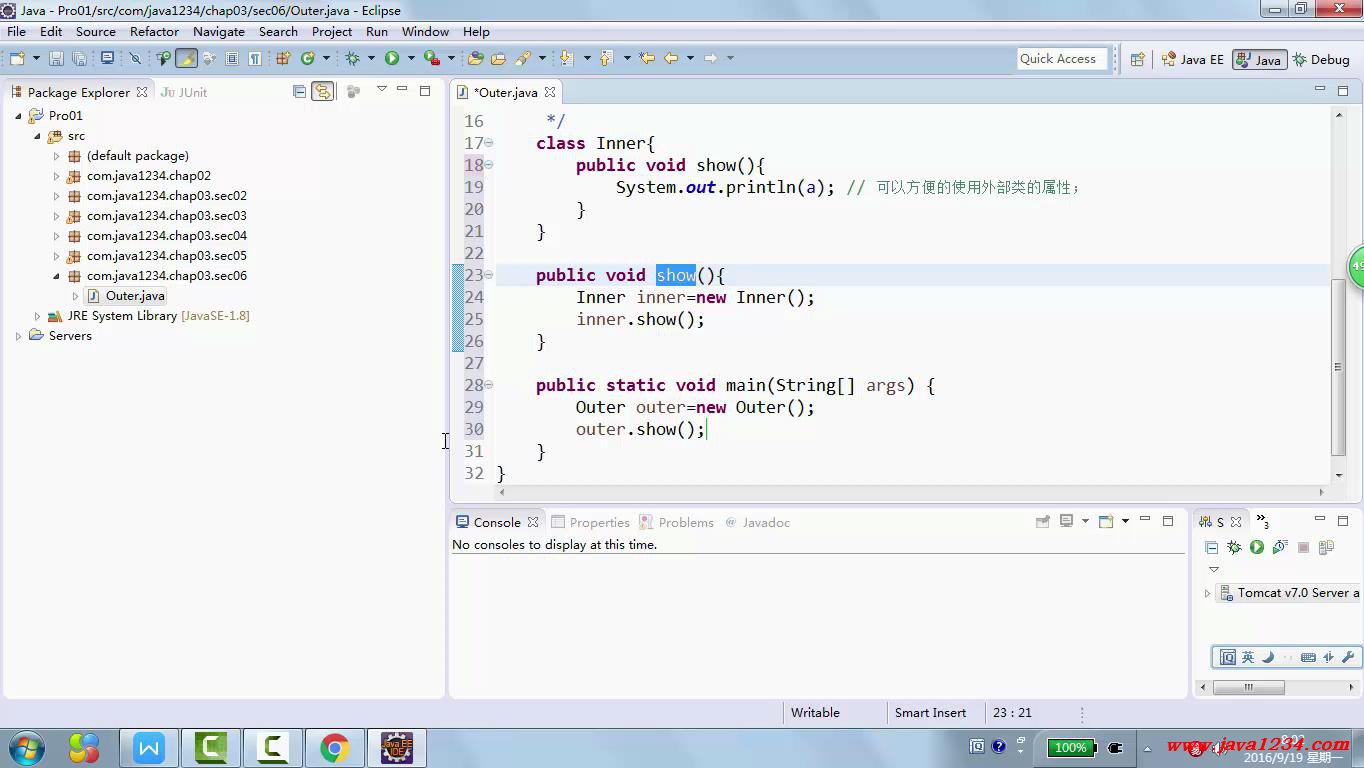Open the Navigate menu
The height and width of the screenshot is (768, 1364).
click(x=219, y=31)
